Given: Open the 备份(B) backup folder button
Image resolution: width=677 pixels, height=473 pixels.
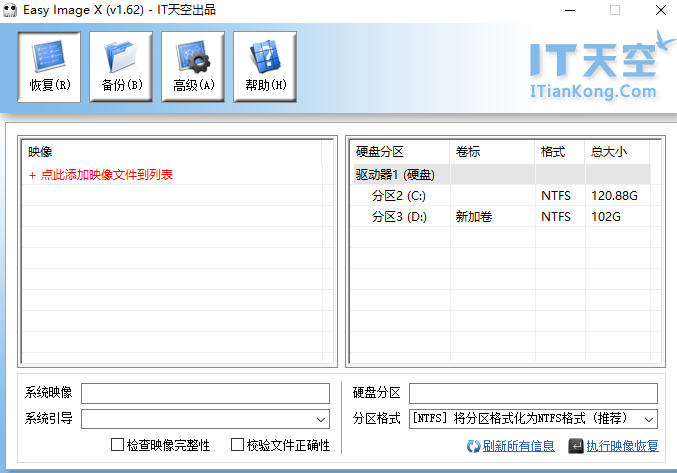Looking at the screenshot, I should [121, 67].
